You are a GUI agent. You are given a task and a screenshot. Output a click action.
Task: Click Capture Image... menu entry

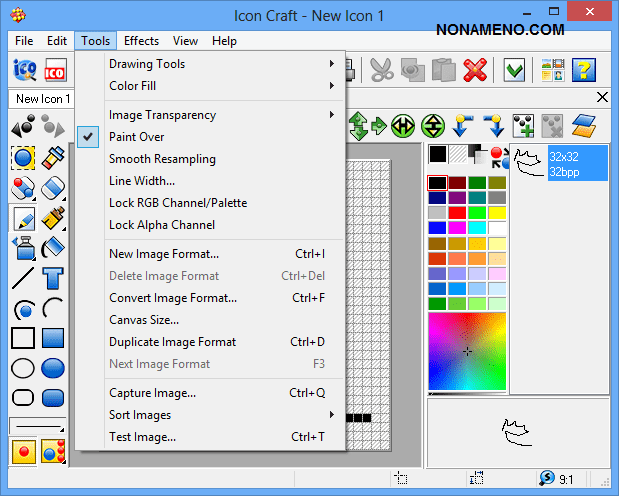[x=152, y=393]
